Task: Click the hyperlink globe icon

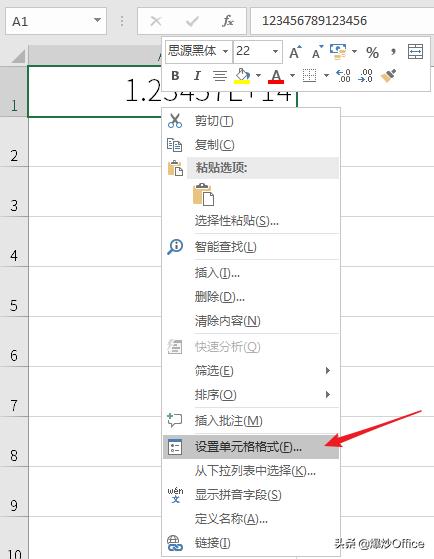Action: coord(175,543)
